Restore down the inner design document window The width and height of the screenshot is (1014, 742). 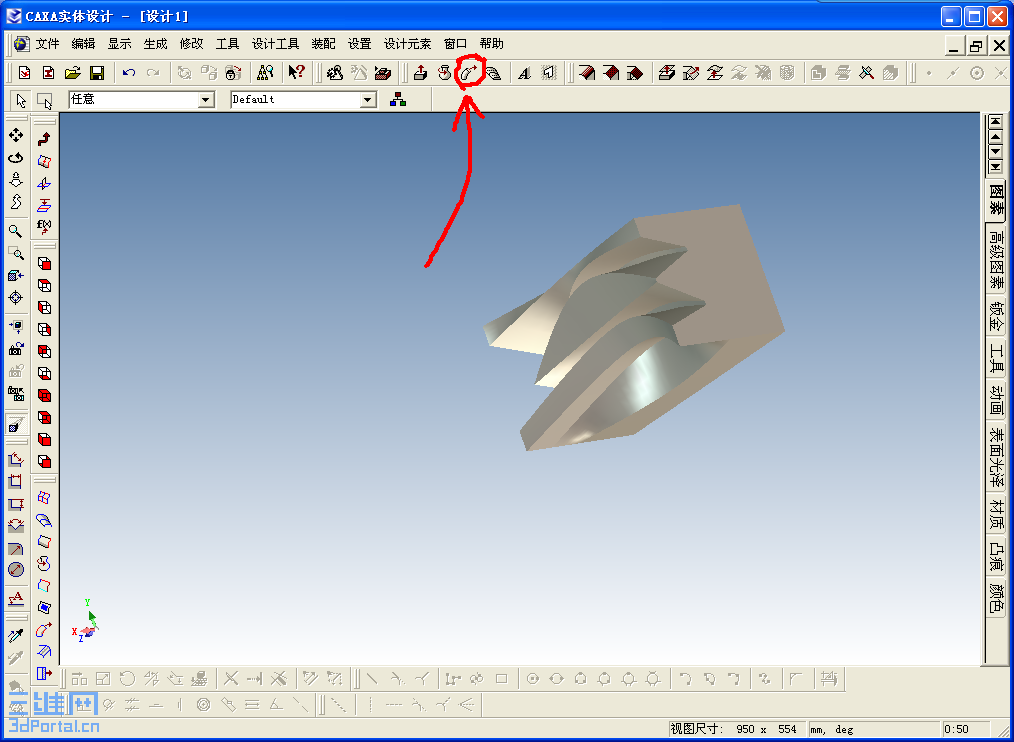pyautogui.click(x=976, y=45)
